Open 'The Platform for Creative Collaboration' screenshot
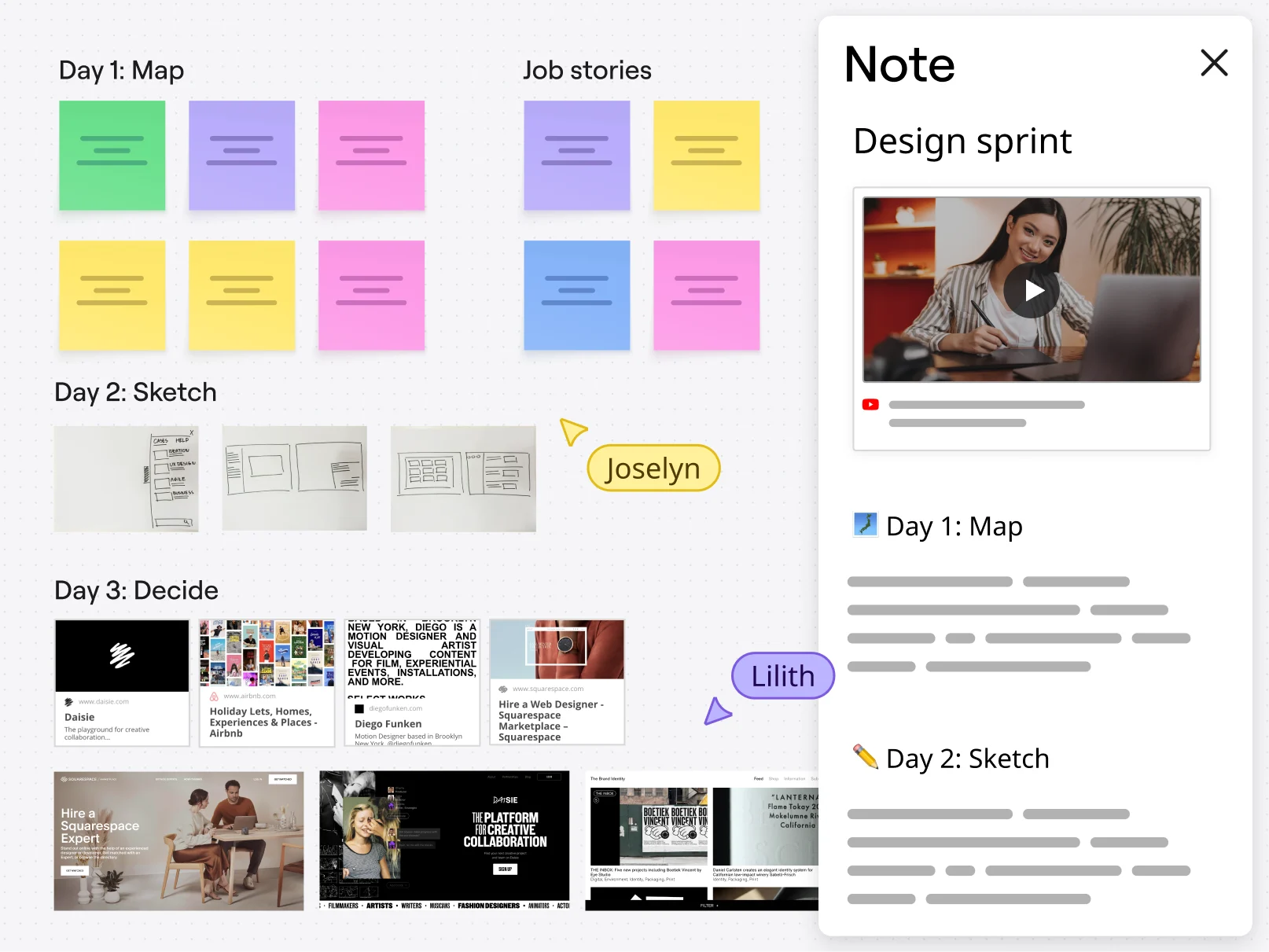1269x952 pixels. coord(444,841)
